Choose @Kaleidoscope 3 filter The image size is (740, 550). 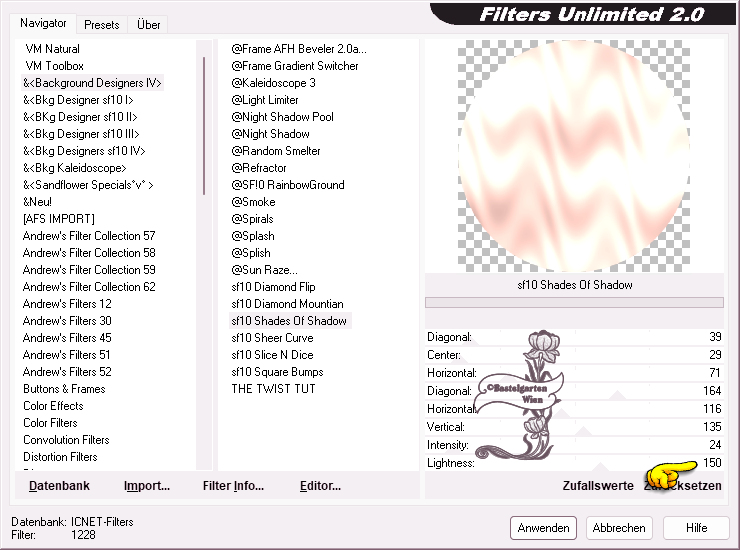(273, 83)
